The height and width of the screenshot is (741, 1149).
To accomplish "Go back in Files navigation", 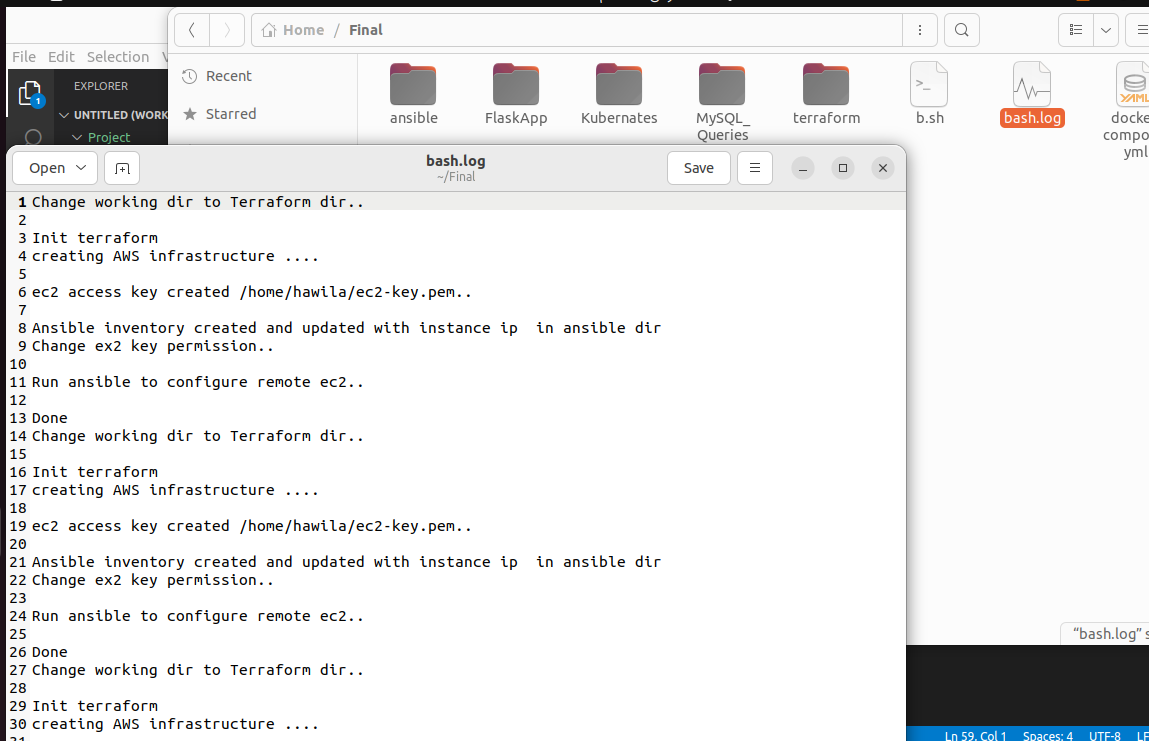I will tap(192, 30).
